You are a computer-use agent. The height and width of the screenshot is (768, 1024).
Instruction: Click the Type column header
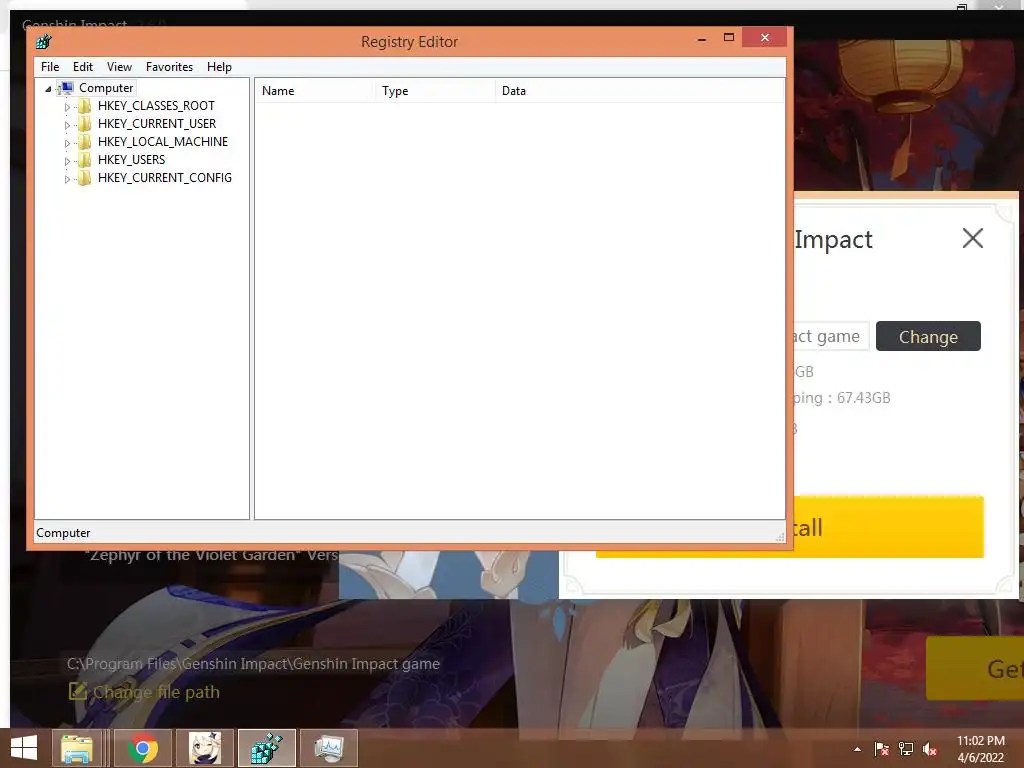point(434,91)
